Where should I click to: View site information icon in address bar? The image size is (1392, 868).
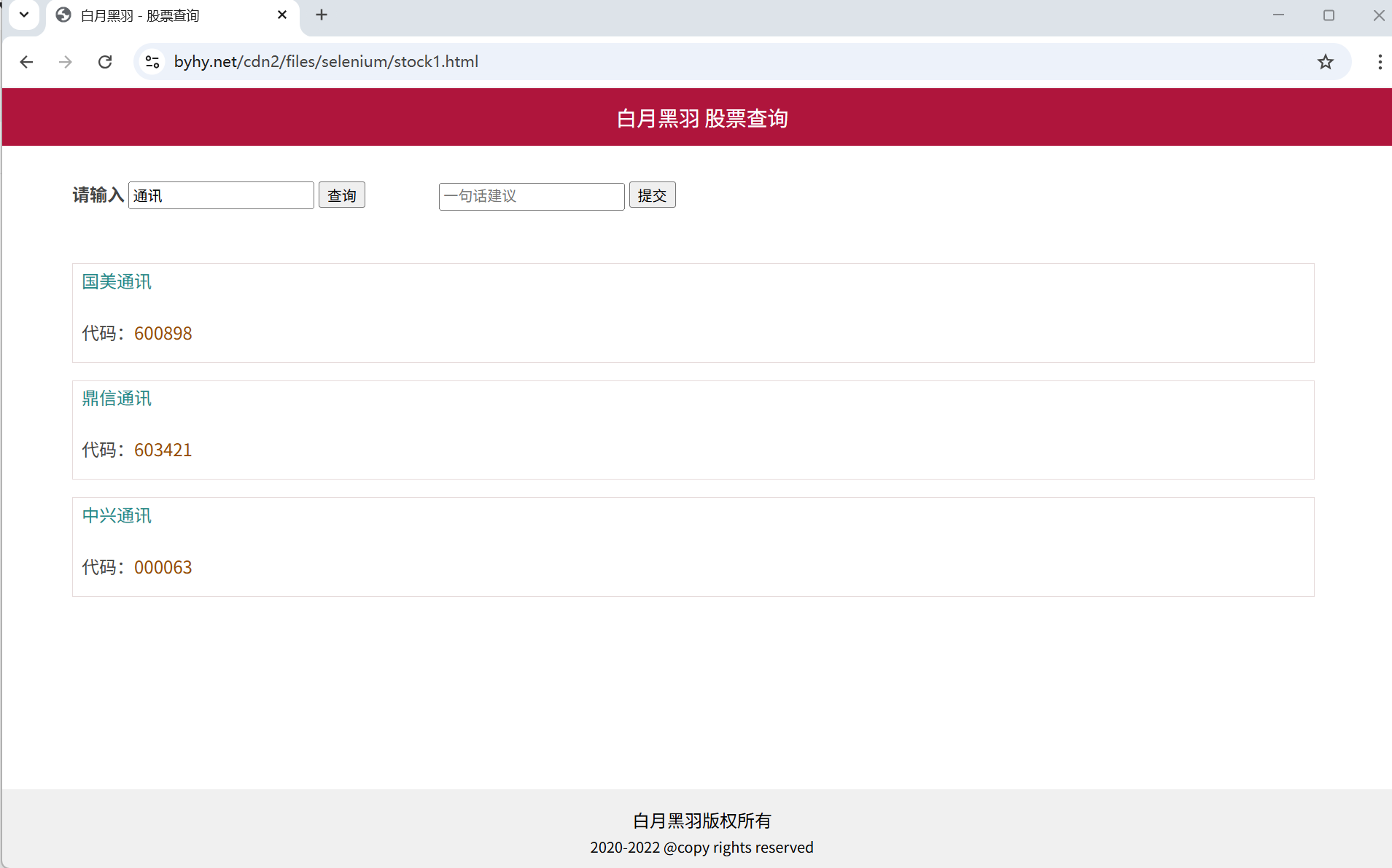(152, 62)
